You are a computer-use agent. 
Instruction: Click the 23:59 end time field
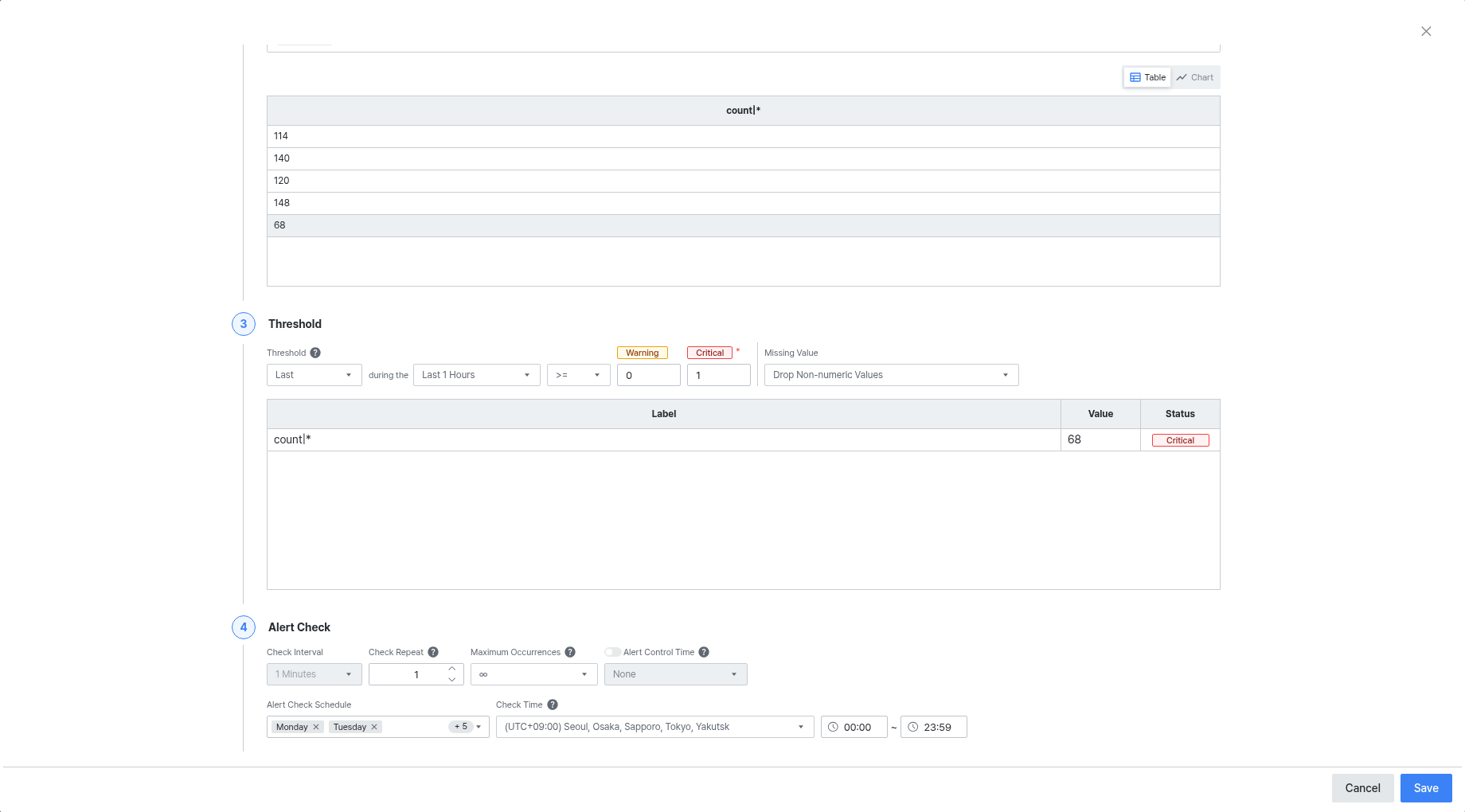934,727
